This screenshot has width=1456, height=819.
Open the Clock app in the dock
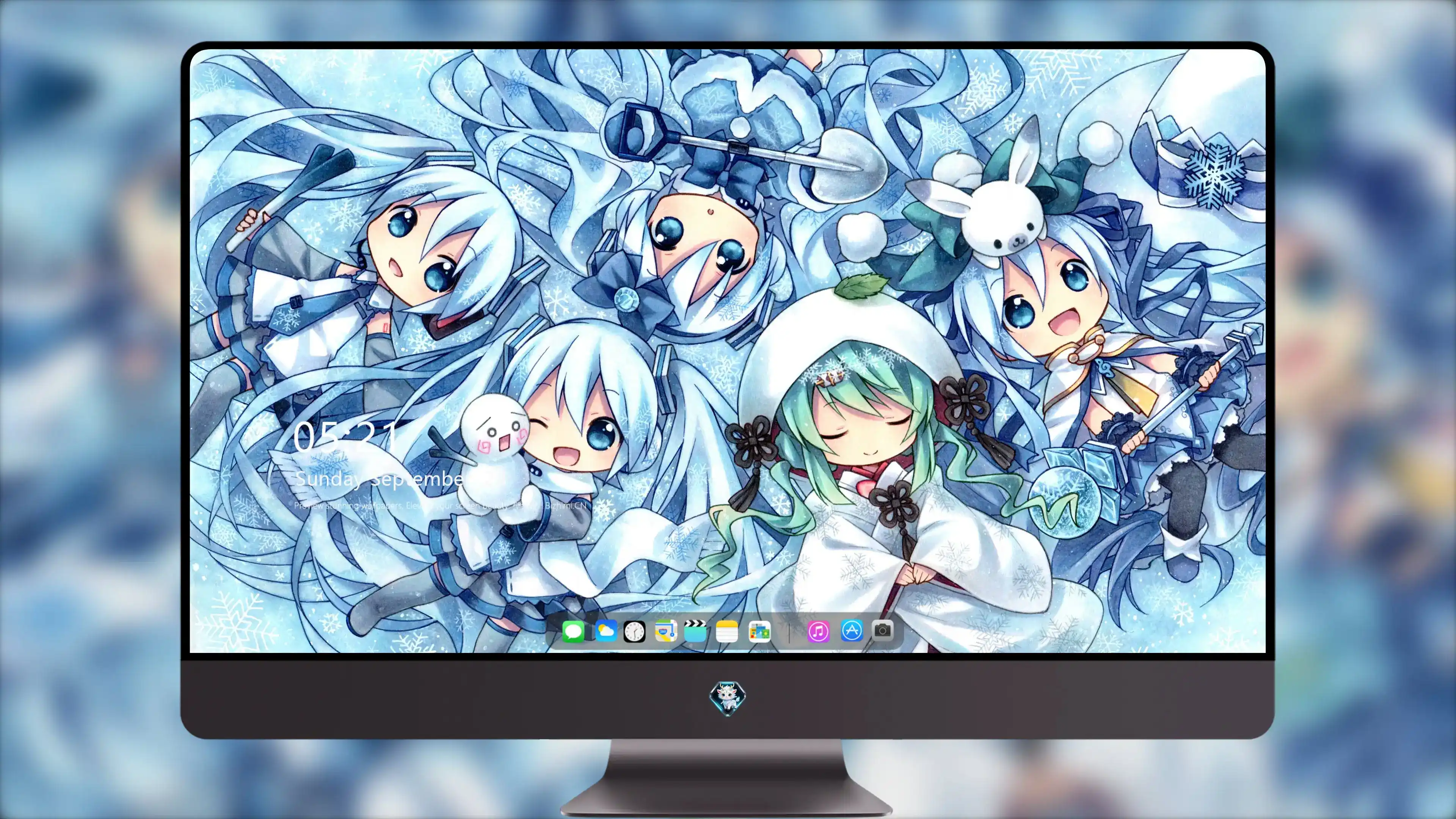[x=634, y=631]
